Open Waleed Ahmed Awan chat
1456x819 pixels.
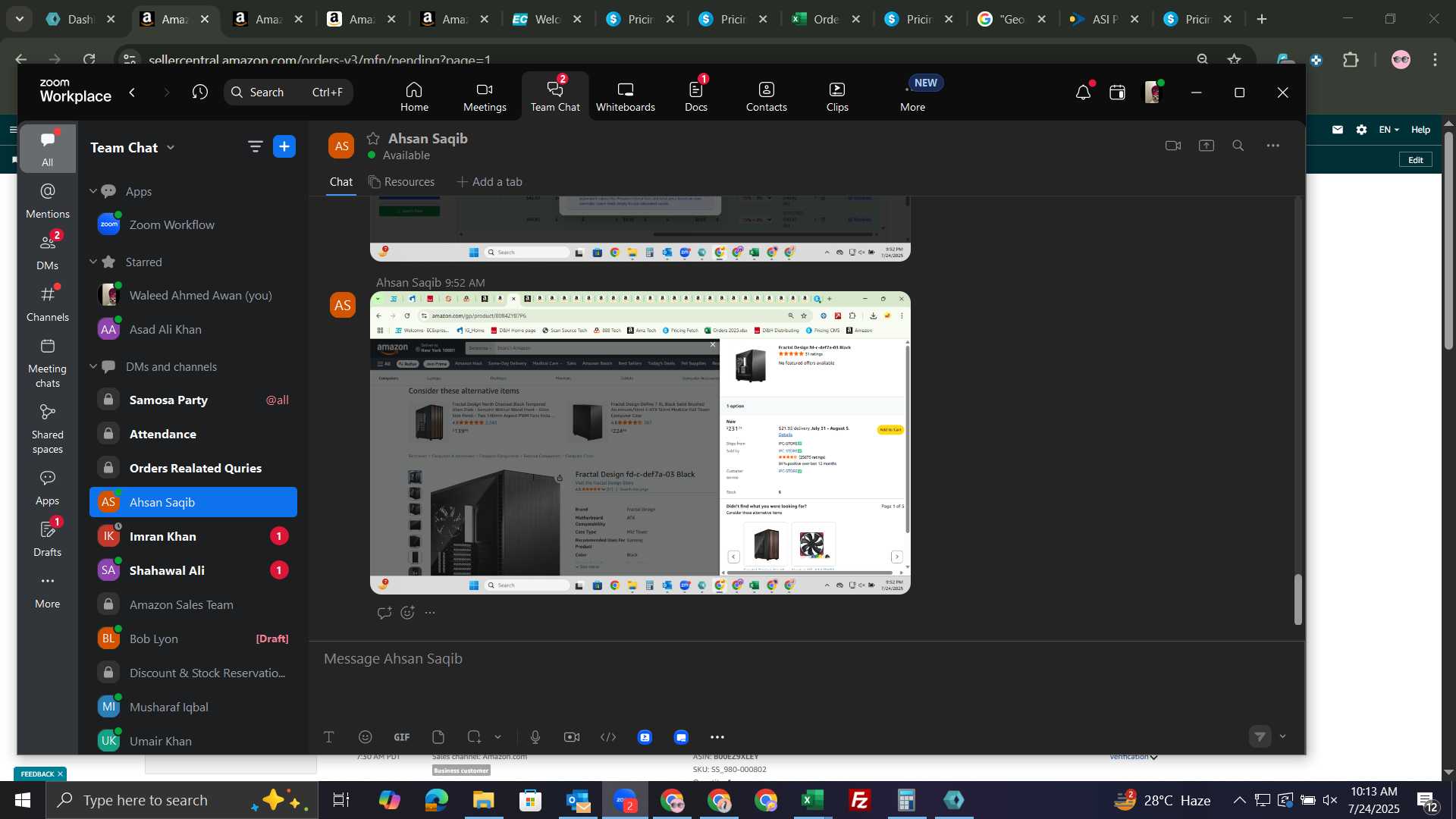point(193,295)
